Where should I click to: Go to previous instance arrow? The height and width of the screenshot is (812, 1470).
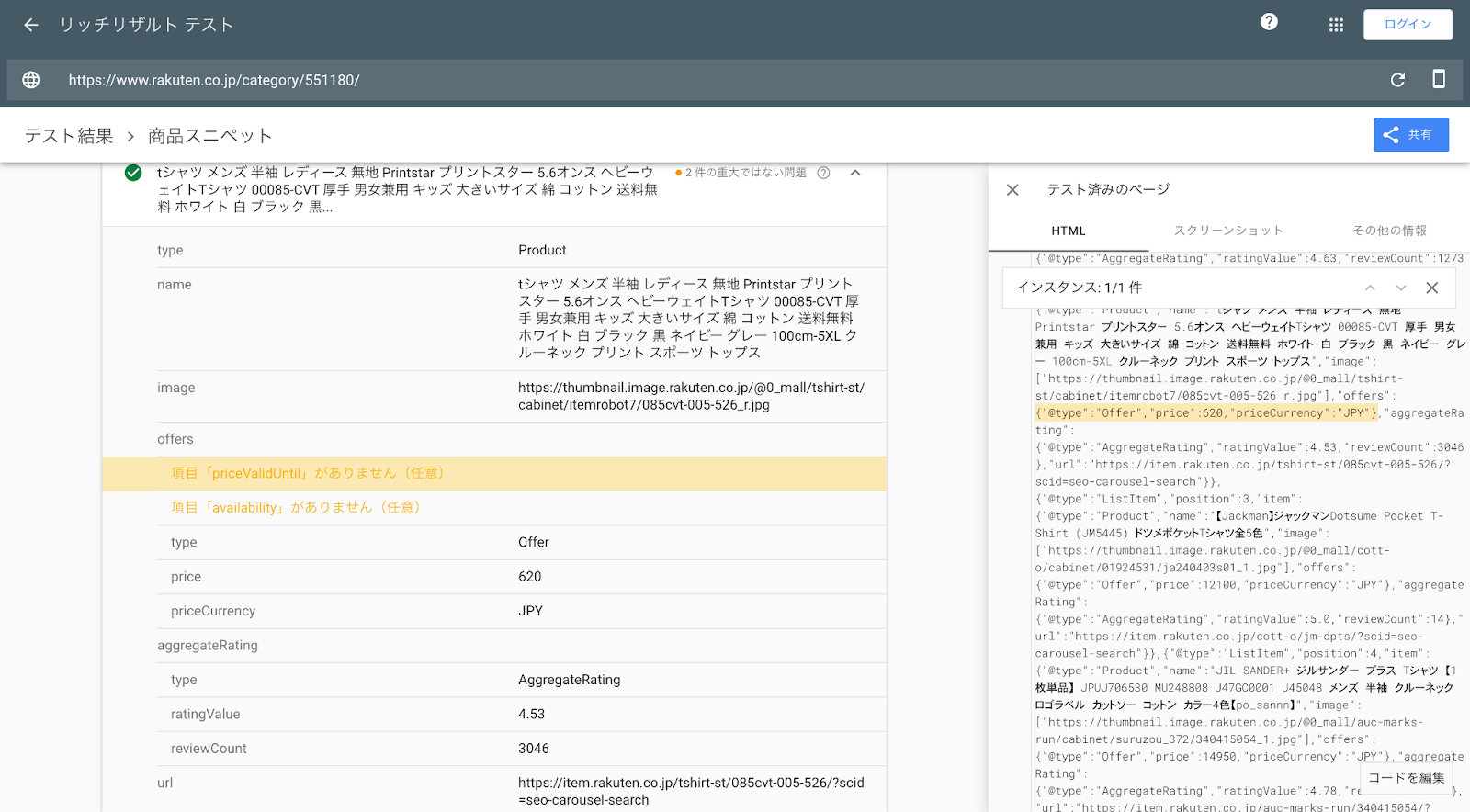click(1370, 288)
